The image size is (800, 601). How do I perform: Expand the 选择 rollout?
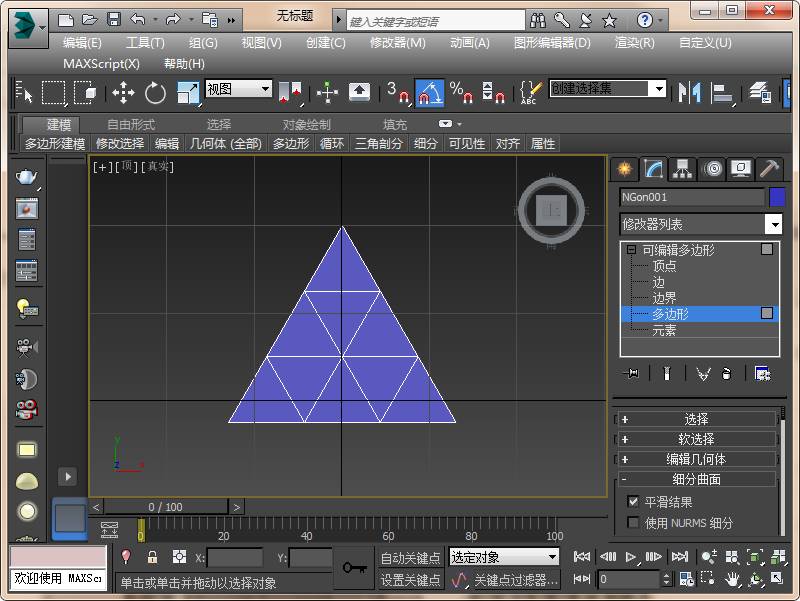[x=696, y=419]
